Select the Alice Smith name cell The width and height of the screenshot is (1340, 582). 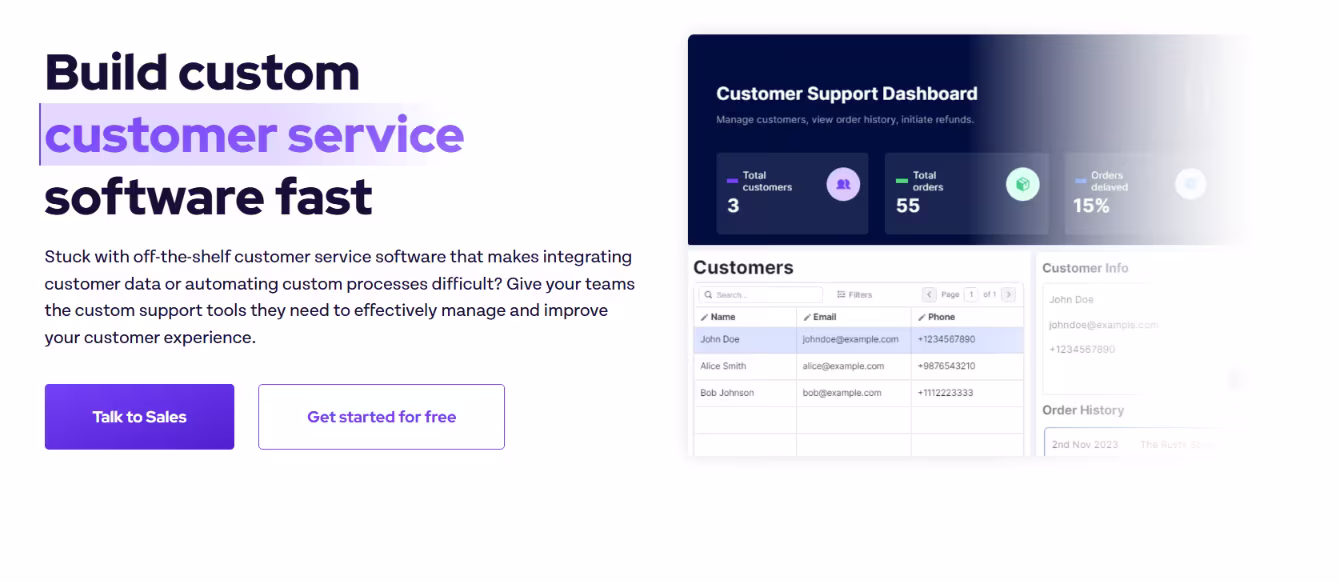(745, 366)
